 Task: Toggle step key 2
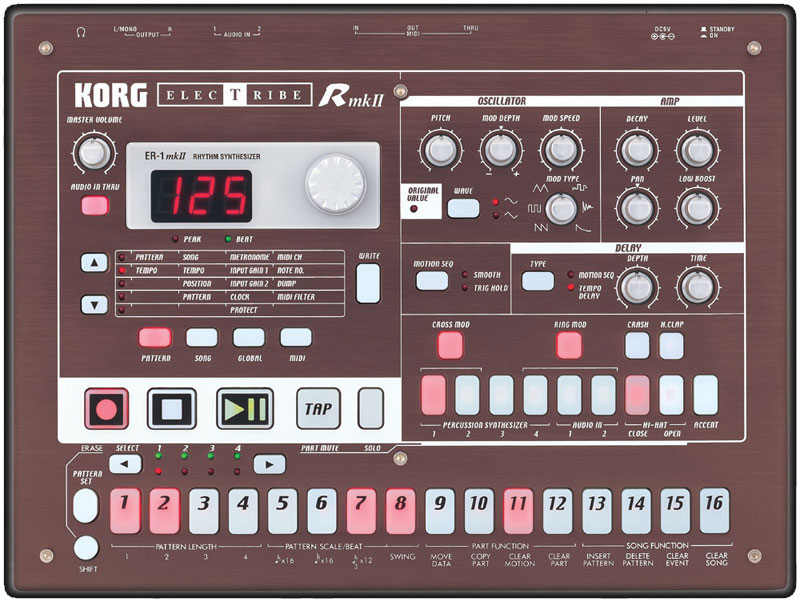click(x=164, y=511)
